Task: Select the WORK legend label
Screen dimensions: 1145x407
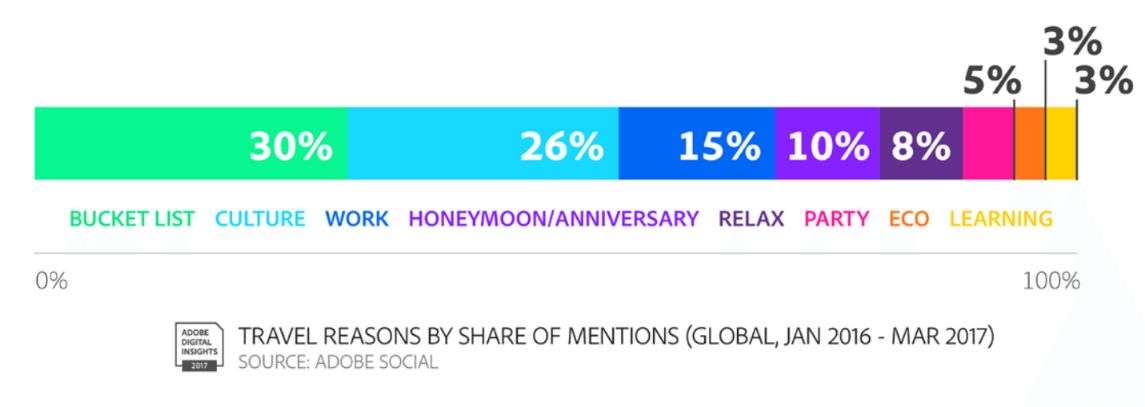Action: 356,218
